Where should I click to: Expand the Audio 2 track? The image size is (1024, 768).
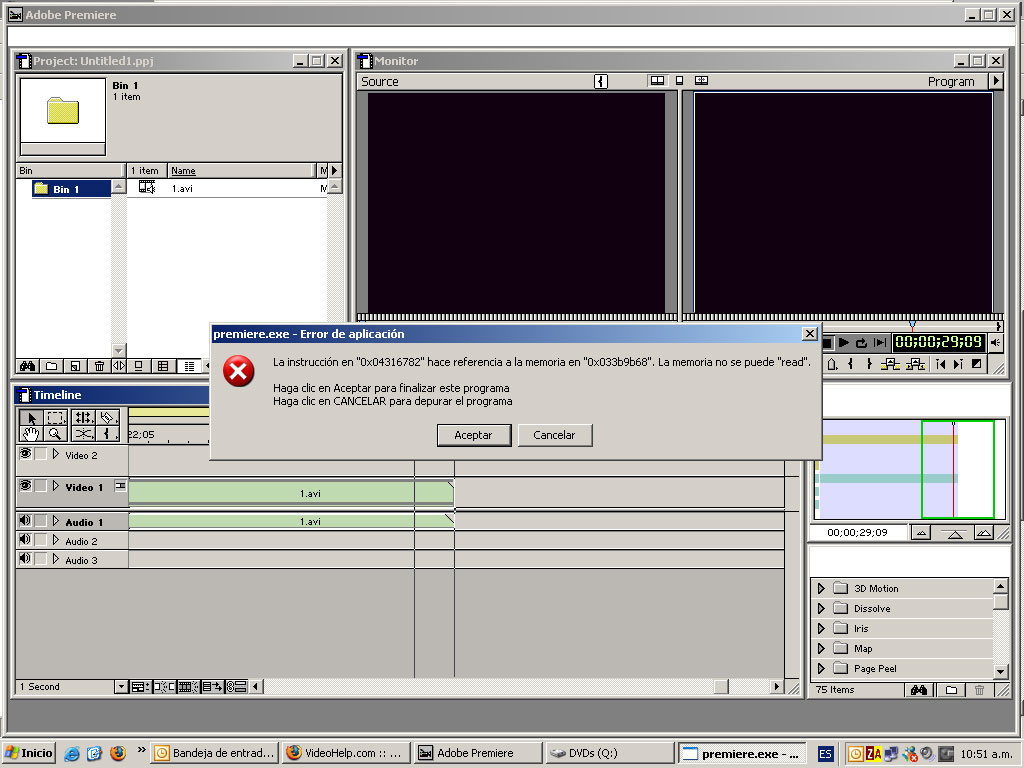pos(56,540)
